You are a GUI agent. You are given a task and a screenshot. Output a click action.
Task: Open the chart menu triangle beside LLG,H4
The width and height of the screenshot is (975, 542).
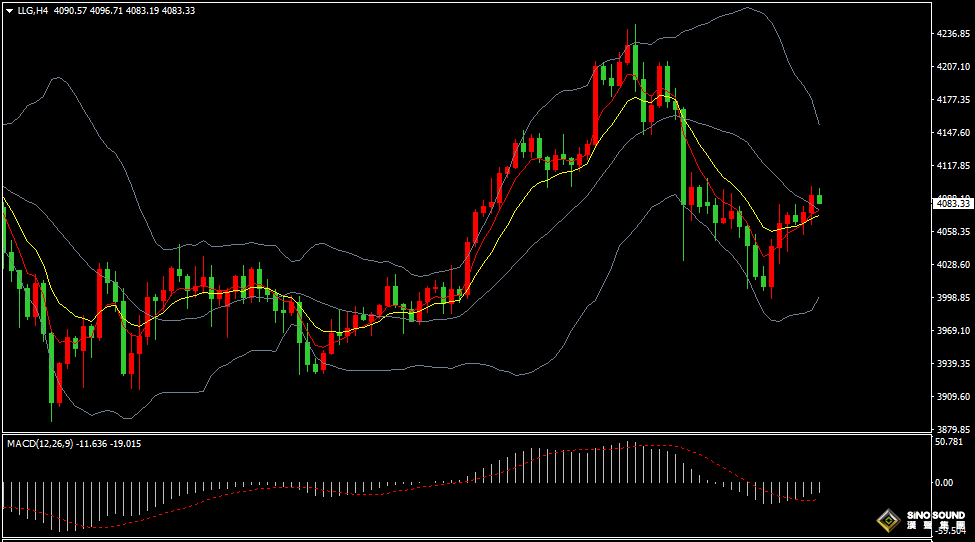[9, 10]
